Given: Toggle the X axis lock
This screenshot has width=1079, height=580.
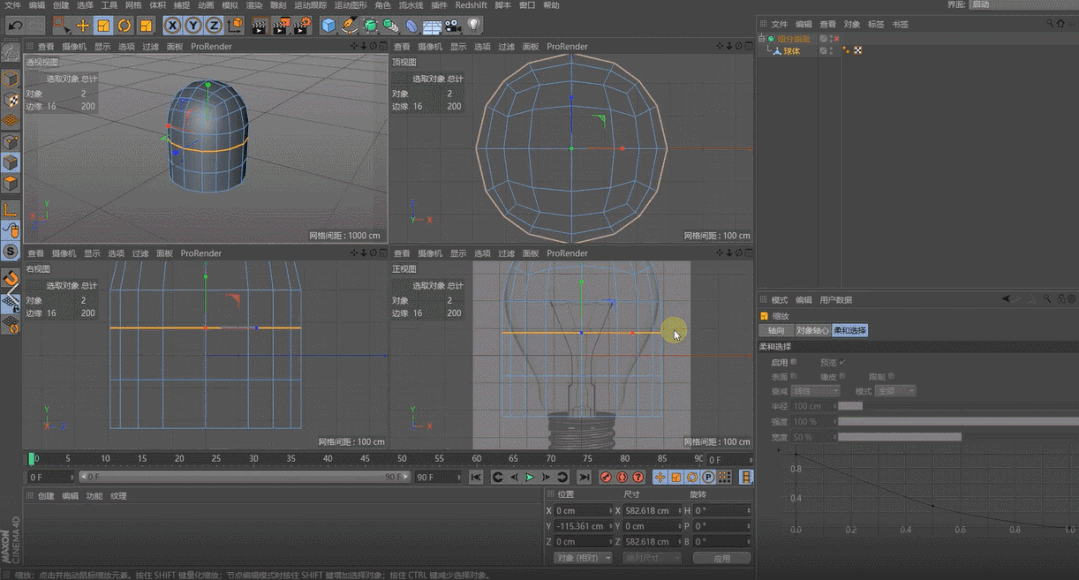Looking at the screenshot, I should [172, 25].
